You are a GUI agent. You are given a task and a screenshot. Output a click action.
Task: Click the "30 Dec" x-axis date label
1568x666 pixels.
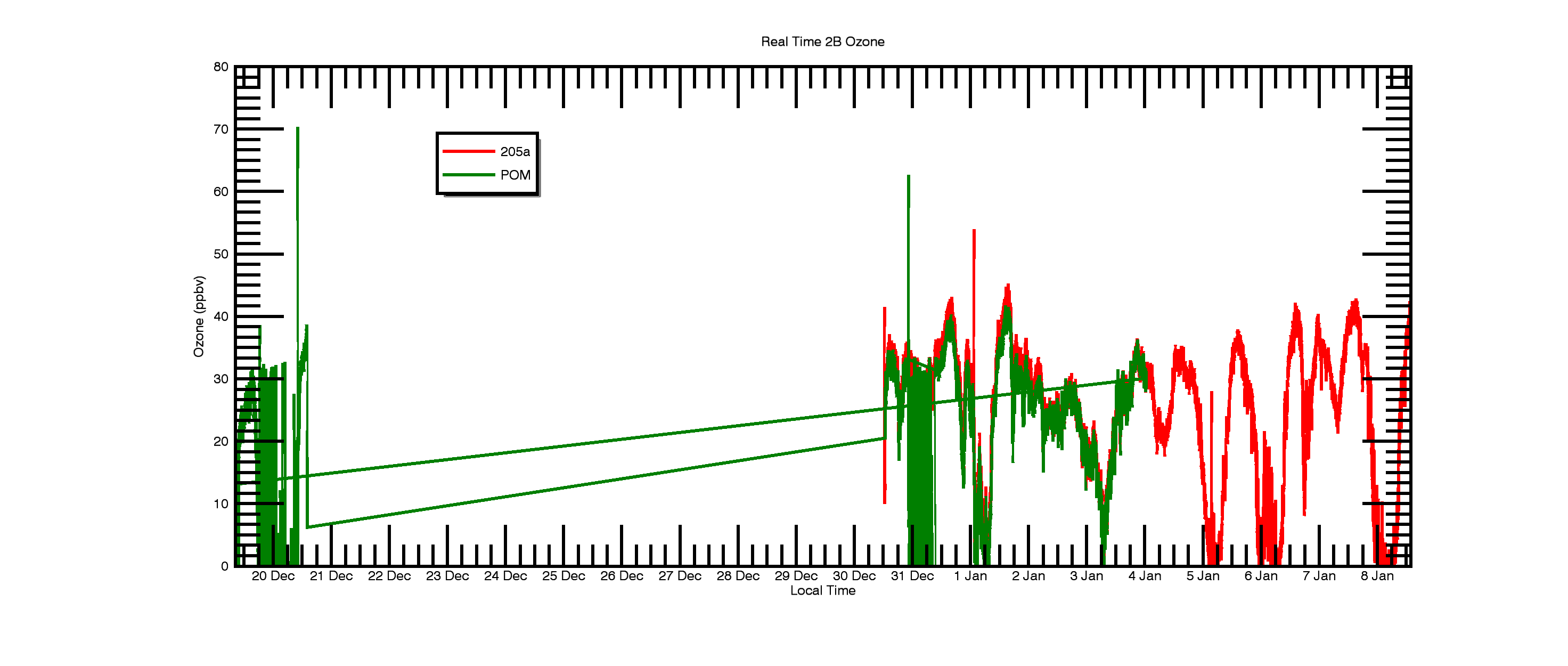[x=854, y=576]
